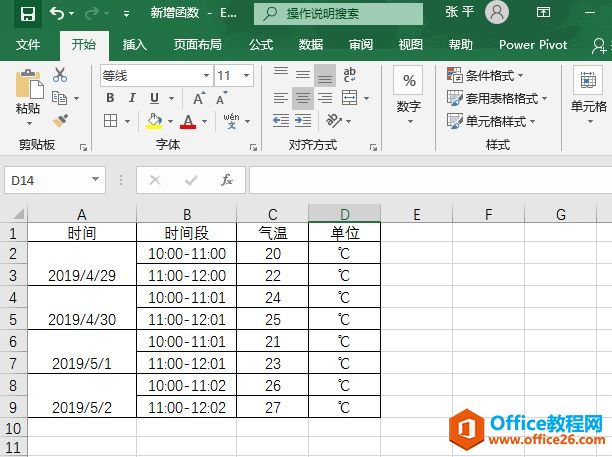Open the Name Box dropdown arrow
The height and width of the screenshot is (457, 612).
click(96, 180)
